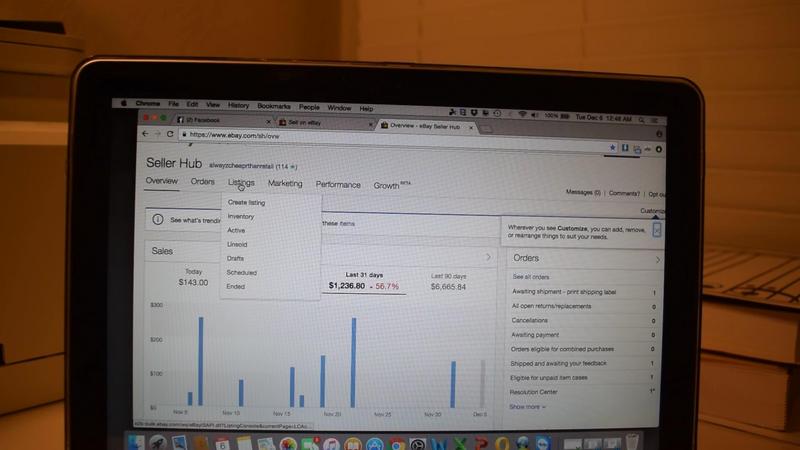Select Unsold from Listings menu

pyautogui.click(x=237, y=244)
